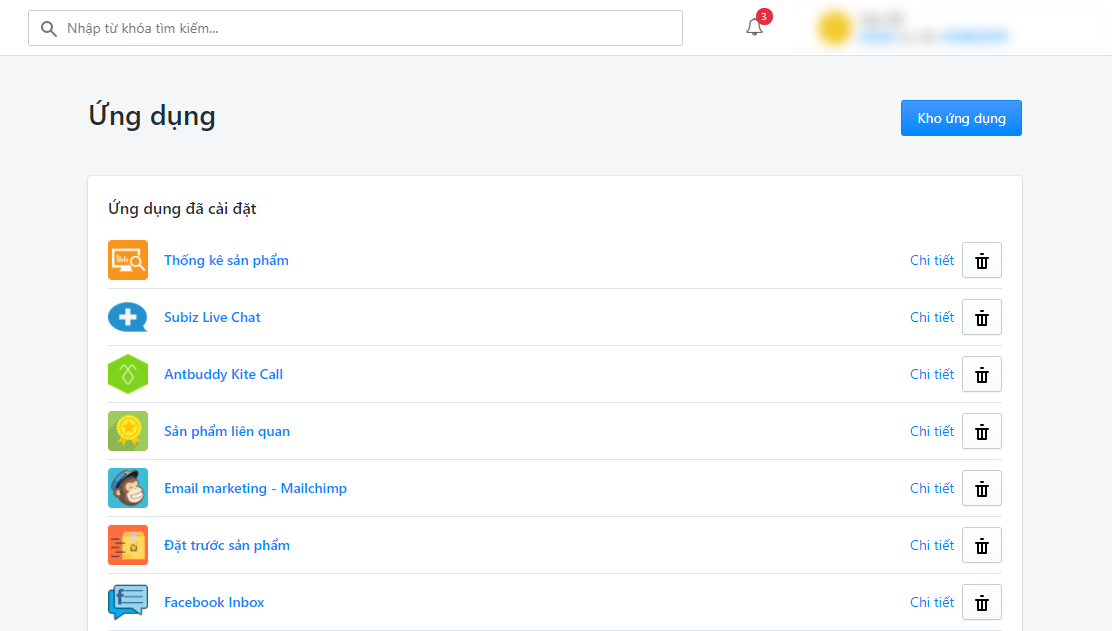The image size is (1112, 631).
Task: Click the notification bell icon
Action: pyautogui.click(x=754, y=28)
